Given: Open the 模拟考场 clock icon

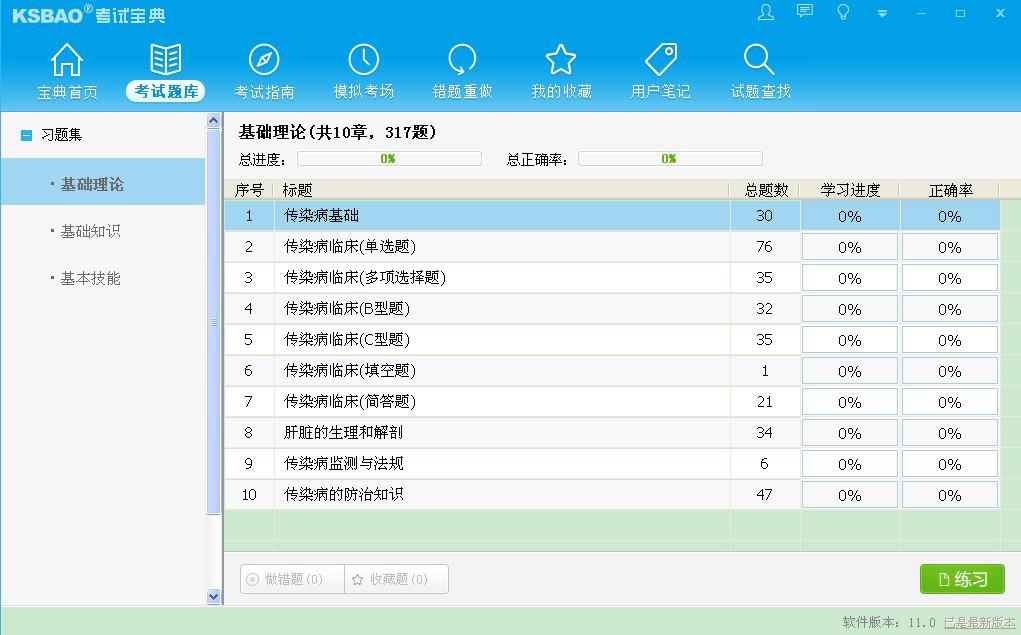Looking at the screenshot, I should 363,60.
